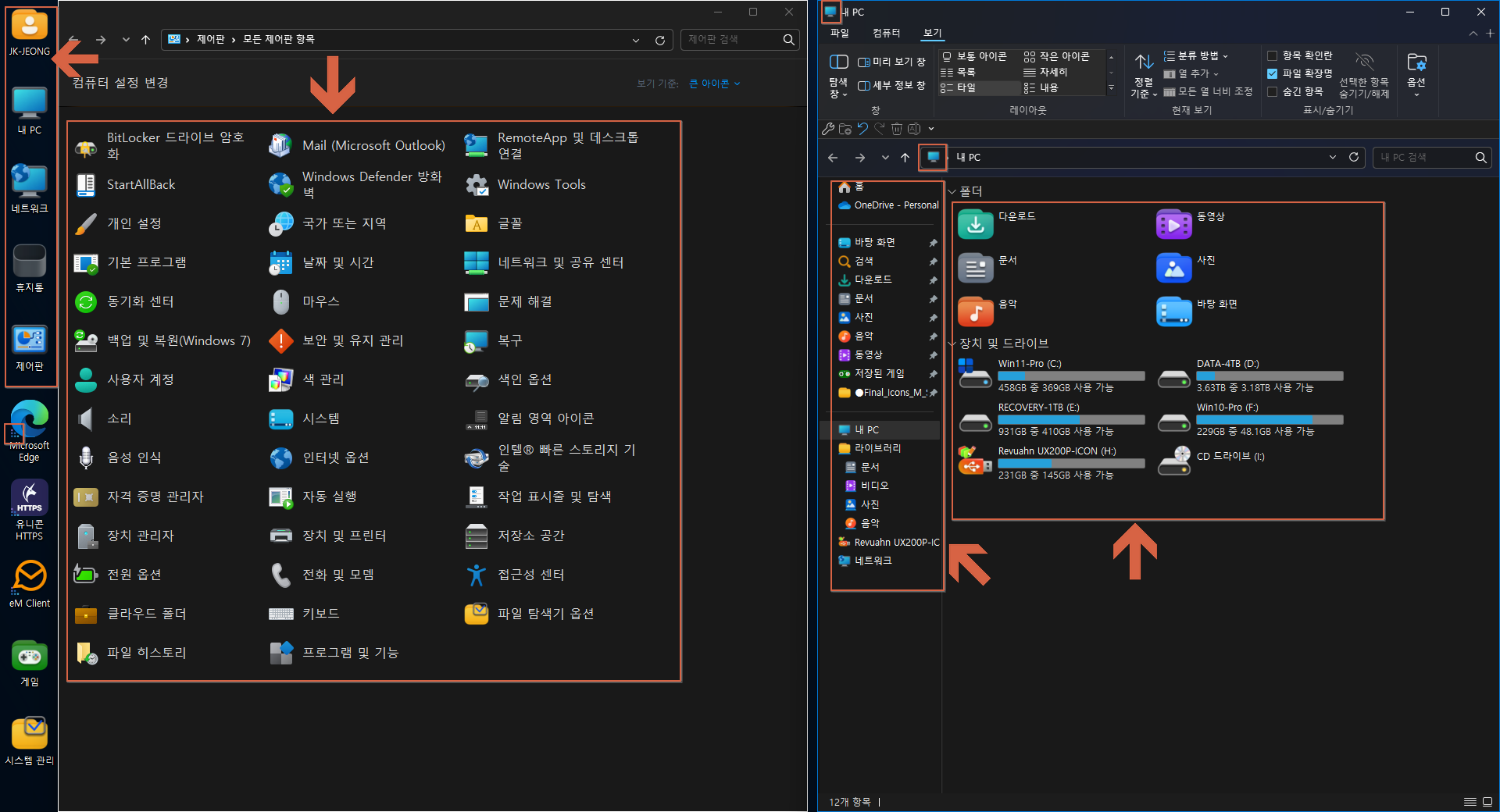Open the 컴퓨터 ribbon tab

tap(886, 33)
